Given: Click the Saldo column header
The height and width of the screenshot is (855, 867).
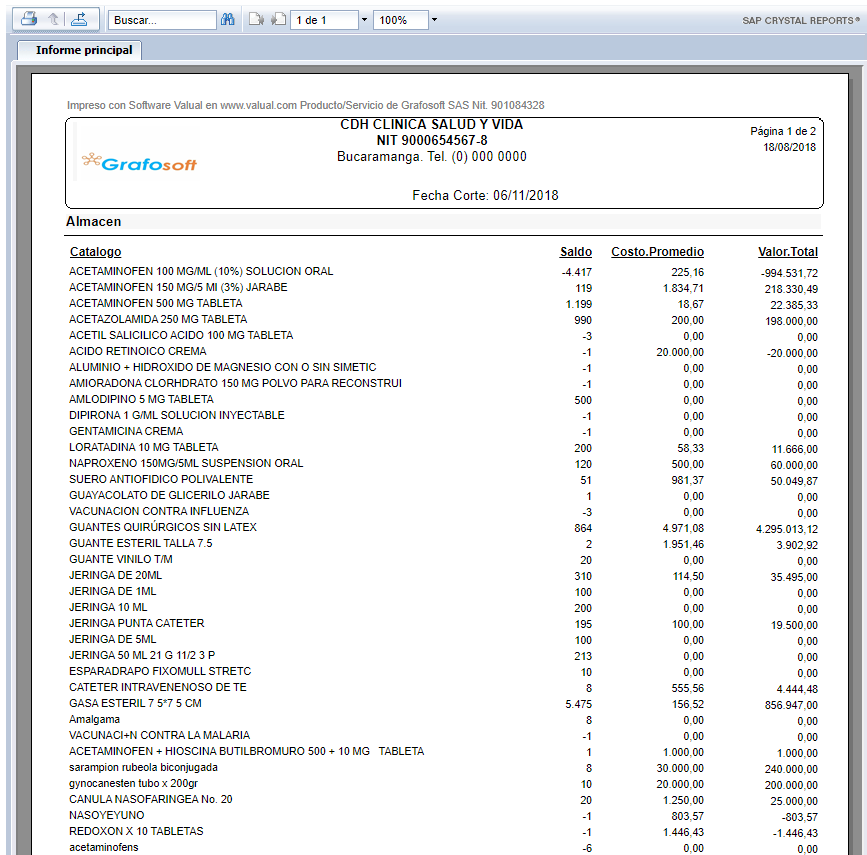Looking at the screenshot, I should click(575, 252).
